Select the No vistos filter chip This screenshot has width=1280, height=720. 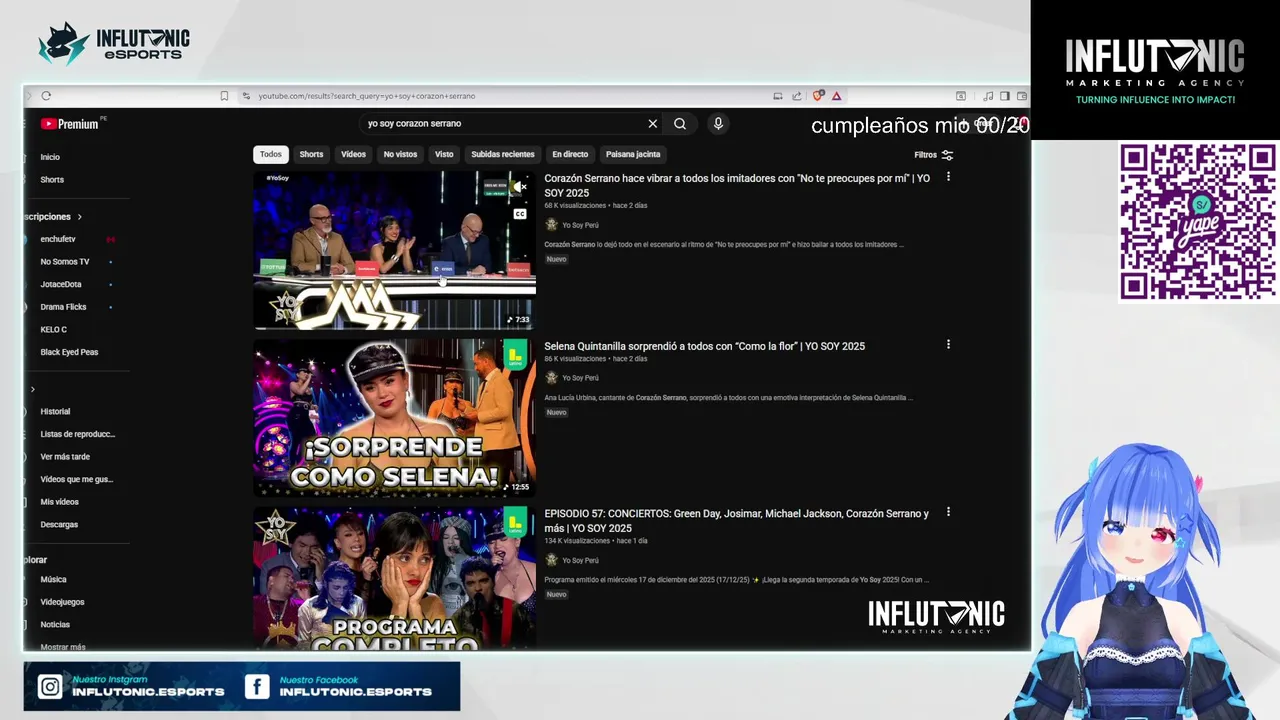point(400,154)
